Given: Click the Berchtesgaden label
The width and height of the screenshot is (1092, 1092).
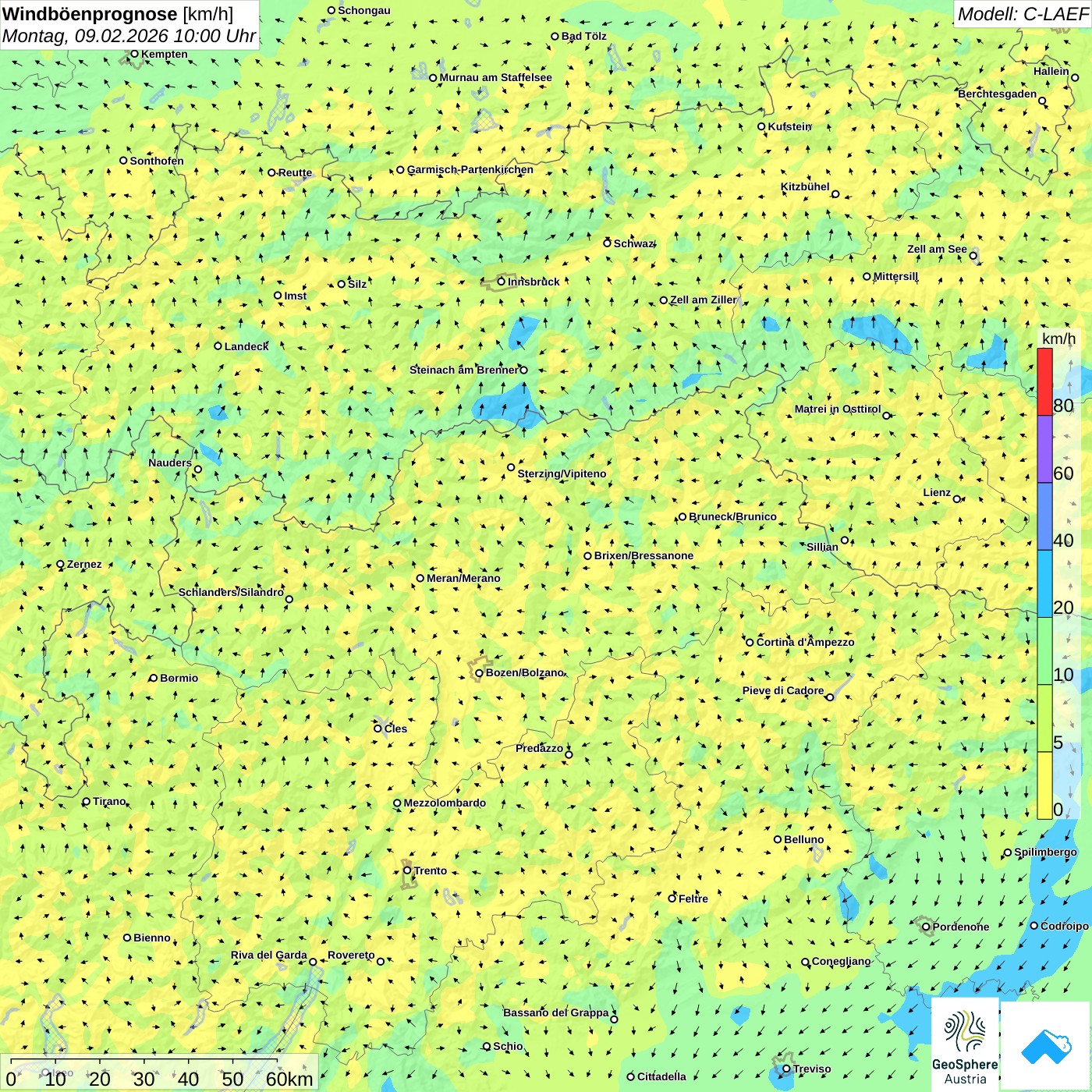Looking at the screenshot, I should pos(997,94).
